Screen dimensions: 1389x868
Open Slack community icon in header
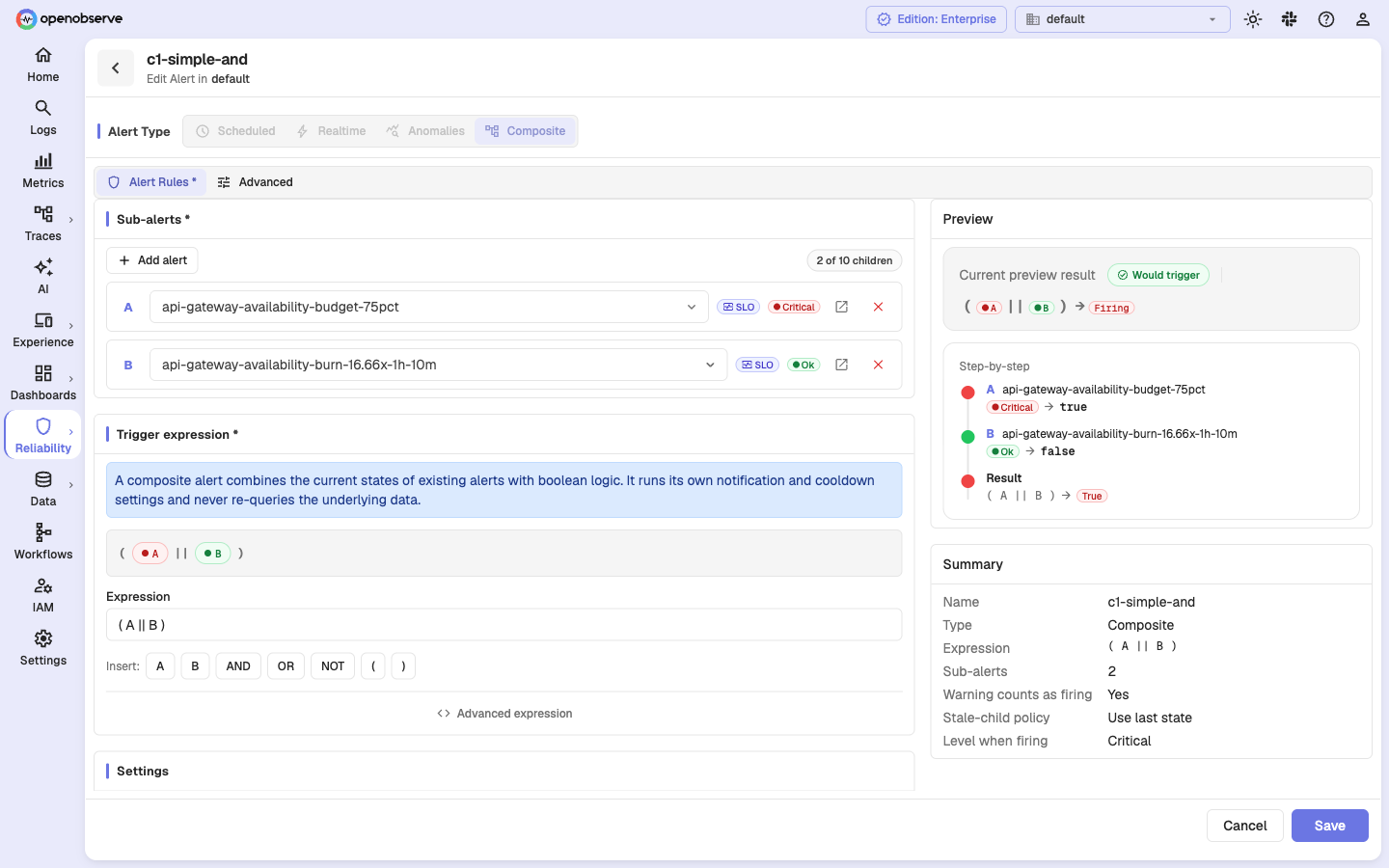pos(1290,19)
